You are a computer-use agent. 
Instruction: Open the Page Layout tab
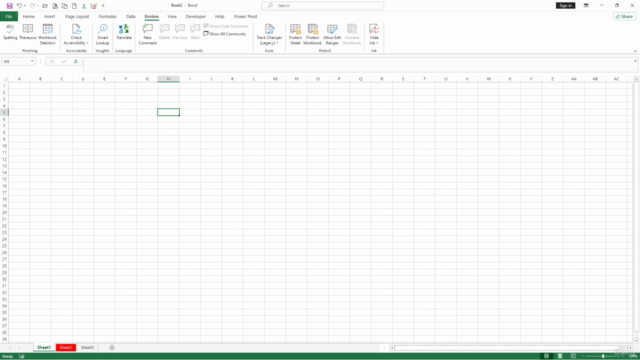(77, 17)
